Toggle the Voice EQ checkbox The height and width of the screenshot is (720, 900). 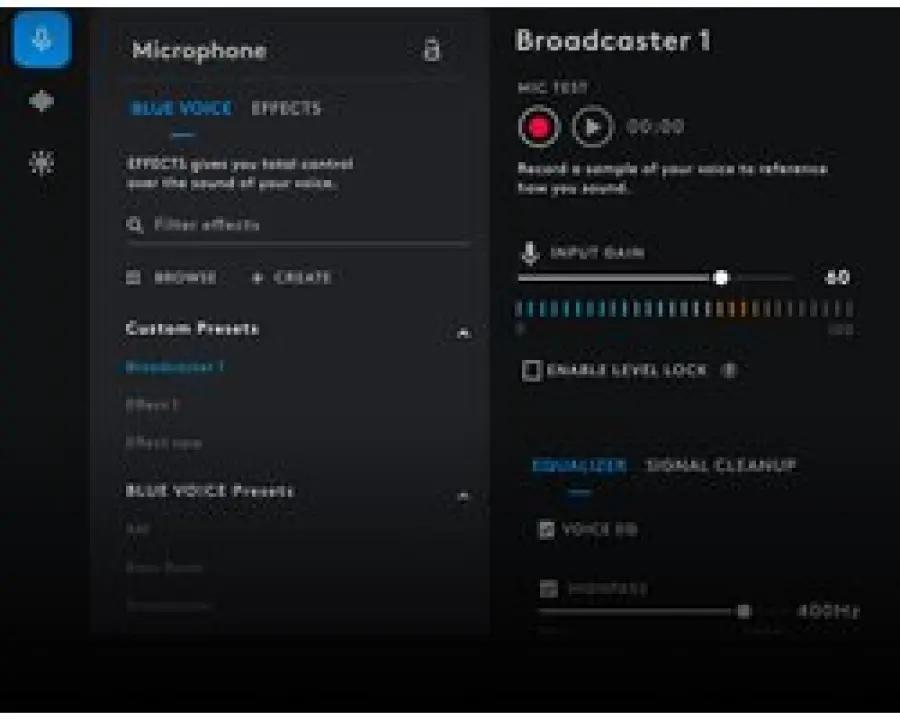point(546,529)
